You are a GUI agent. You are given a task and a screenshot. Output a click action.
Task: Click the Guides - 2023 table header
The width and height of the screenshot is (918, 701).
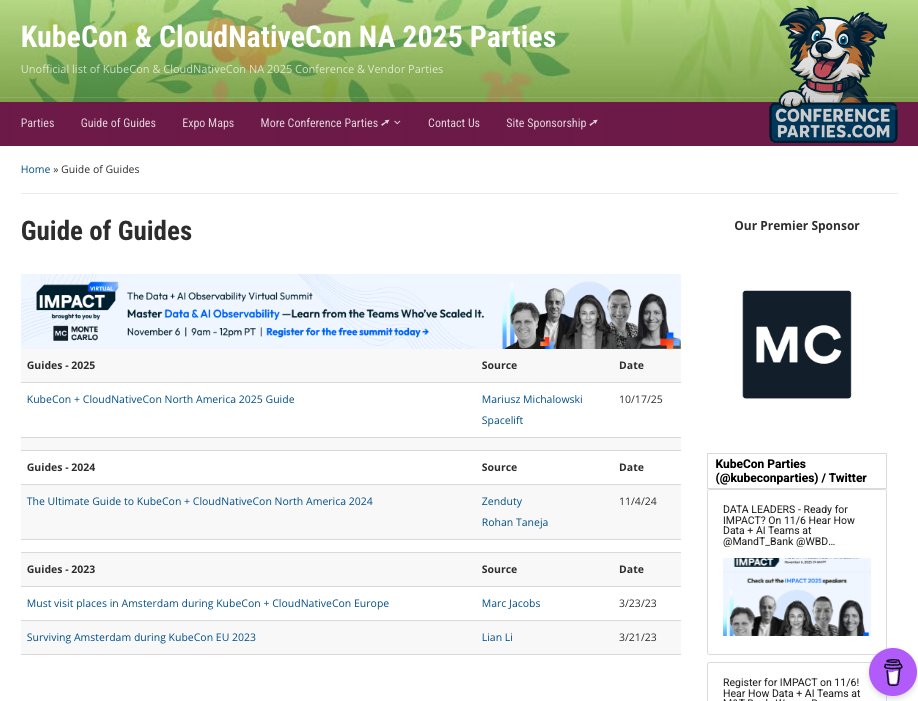click(61, 569)
